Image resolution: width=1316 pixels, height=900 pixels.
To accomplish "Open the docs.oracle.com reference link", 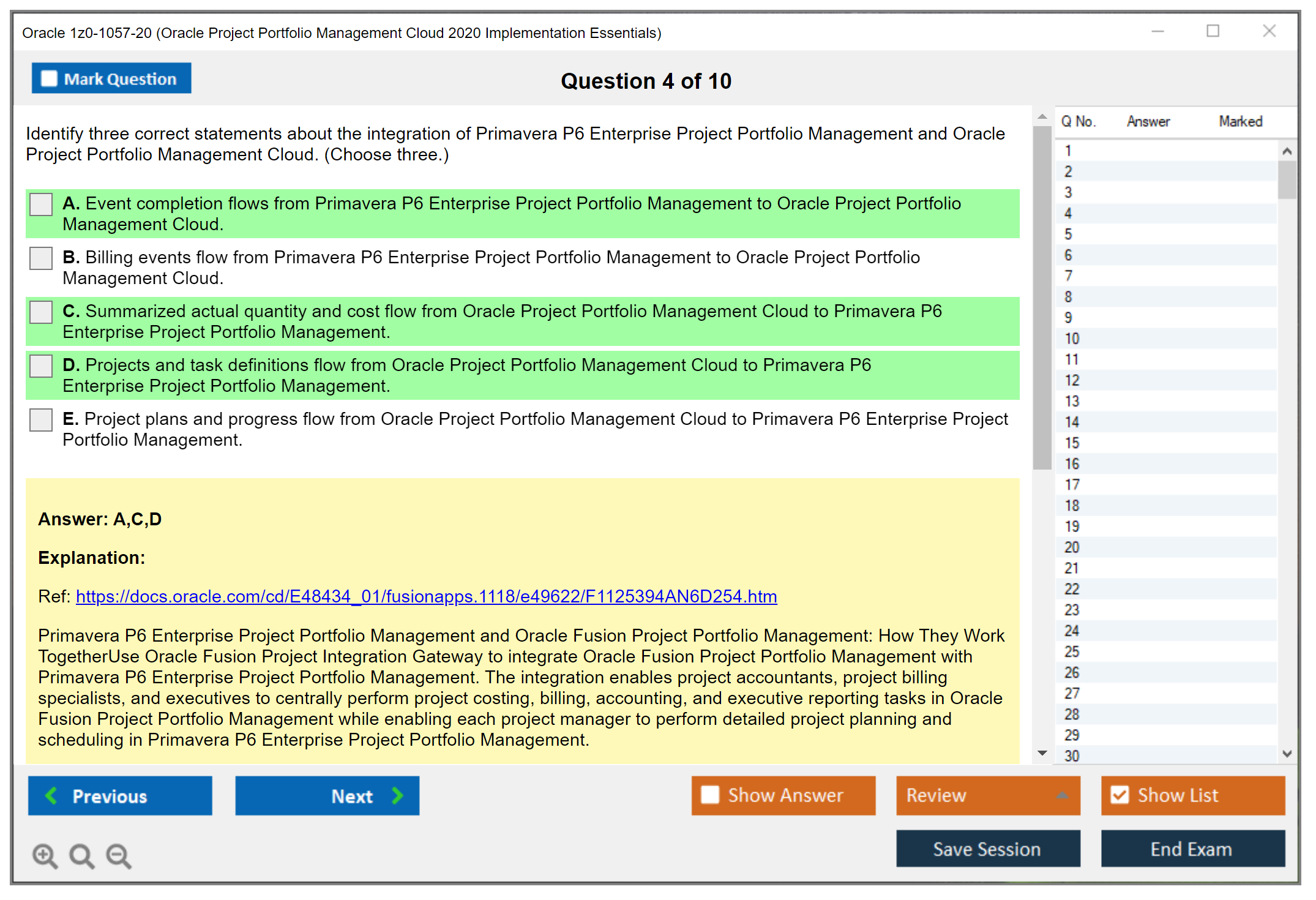I will pyautogui.click(x=426, y=596).
